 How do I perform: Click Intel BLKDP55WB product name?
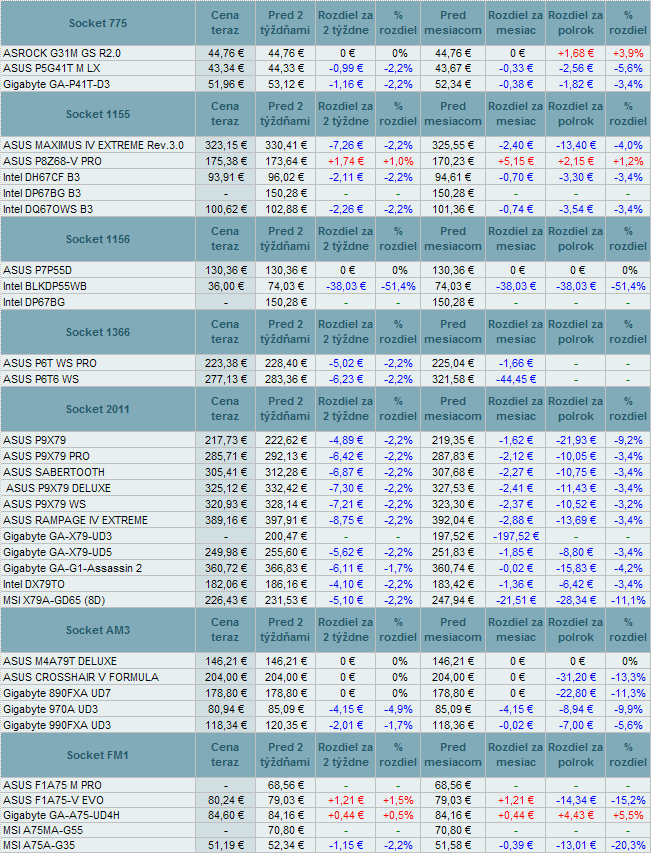pos(45,286)
